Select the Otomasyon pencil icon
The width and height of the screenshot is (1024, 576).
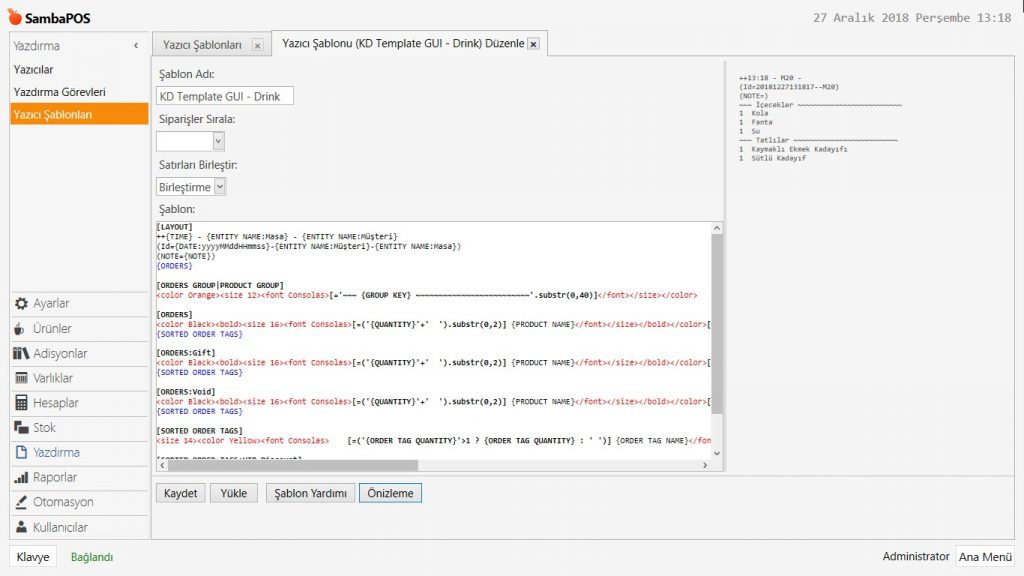tap(20, 502)
